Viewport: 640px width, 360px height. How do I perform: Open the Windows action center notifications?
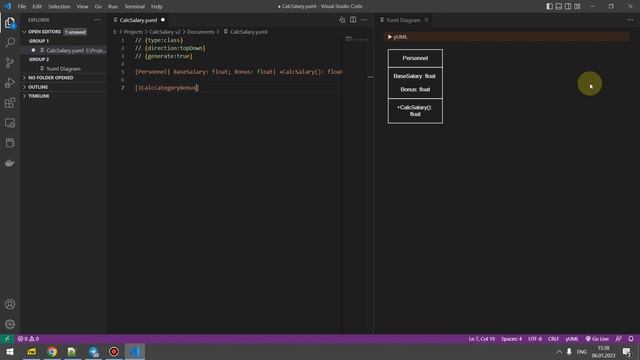(x=627, y=352)
